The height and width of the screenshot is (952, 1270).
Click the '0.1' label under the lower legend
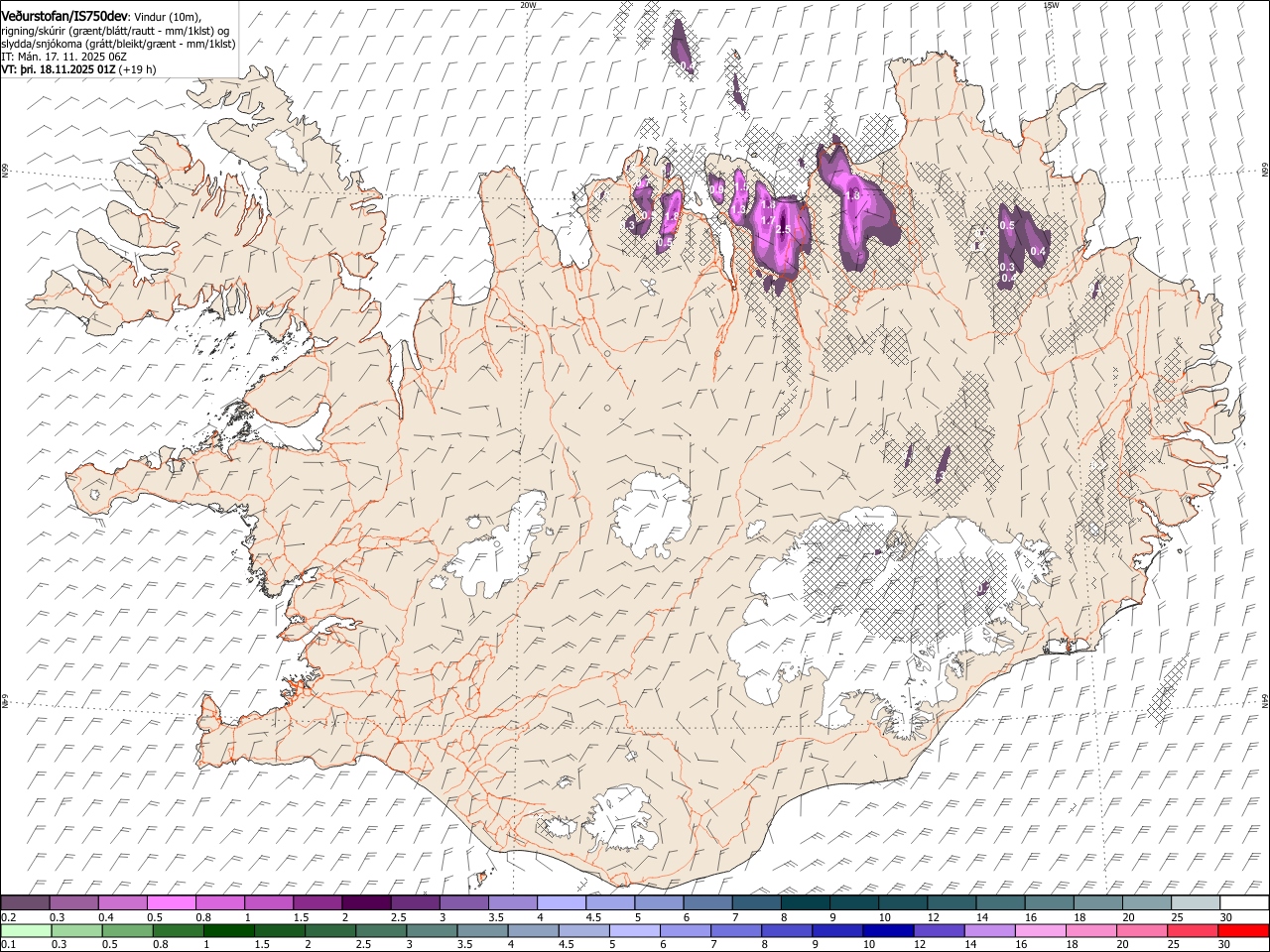pyautogui.click(x=8, y=945)
